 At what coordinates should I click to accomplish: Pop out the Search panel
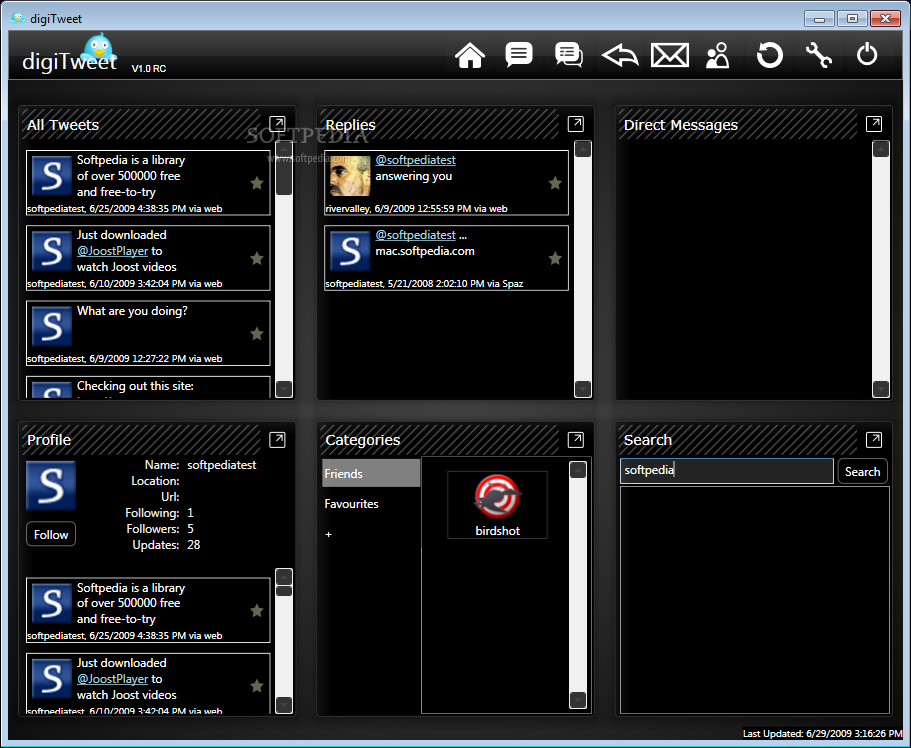(874, 440)
